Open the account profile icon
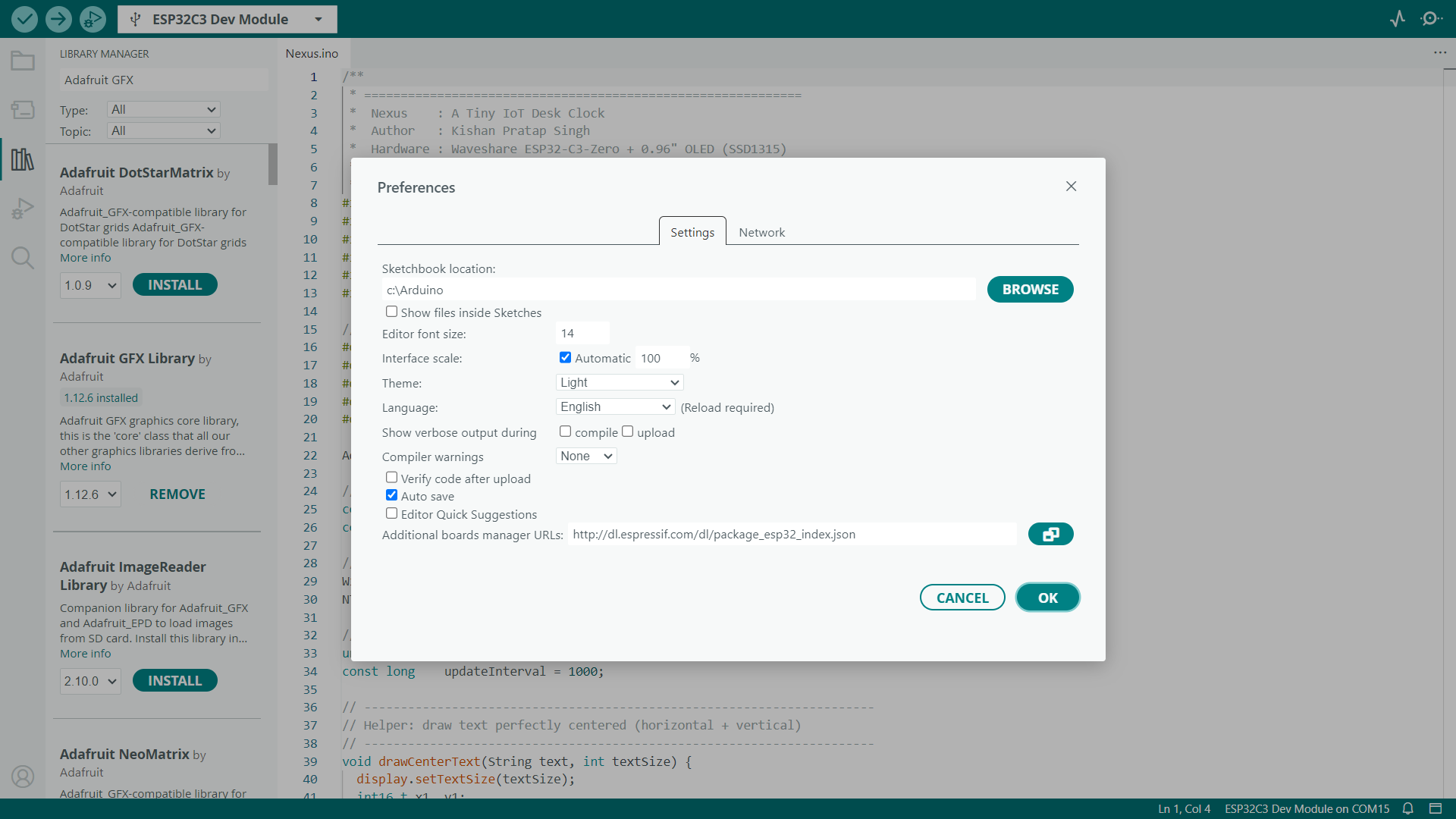Image resolution: width=1456 pixels, height=819 pixels. pos(23,777)
